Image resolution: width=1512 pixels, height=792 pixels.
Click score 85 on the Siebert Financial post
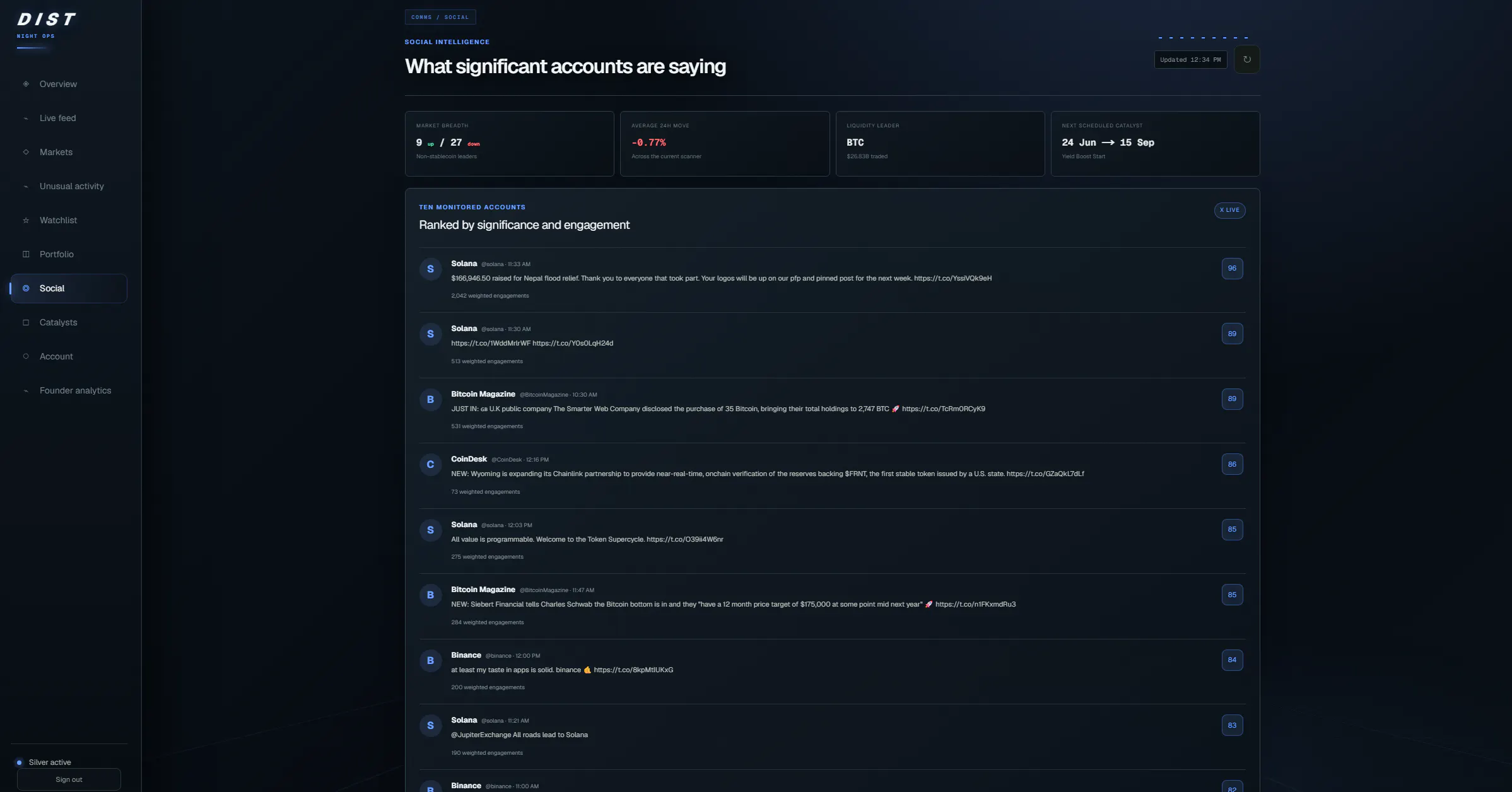click(x=1232, y=595)
